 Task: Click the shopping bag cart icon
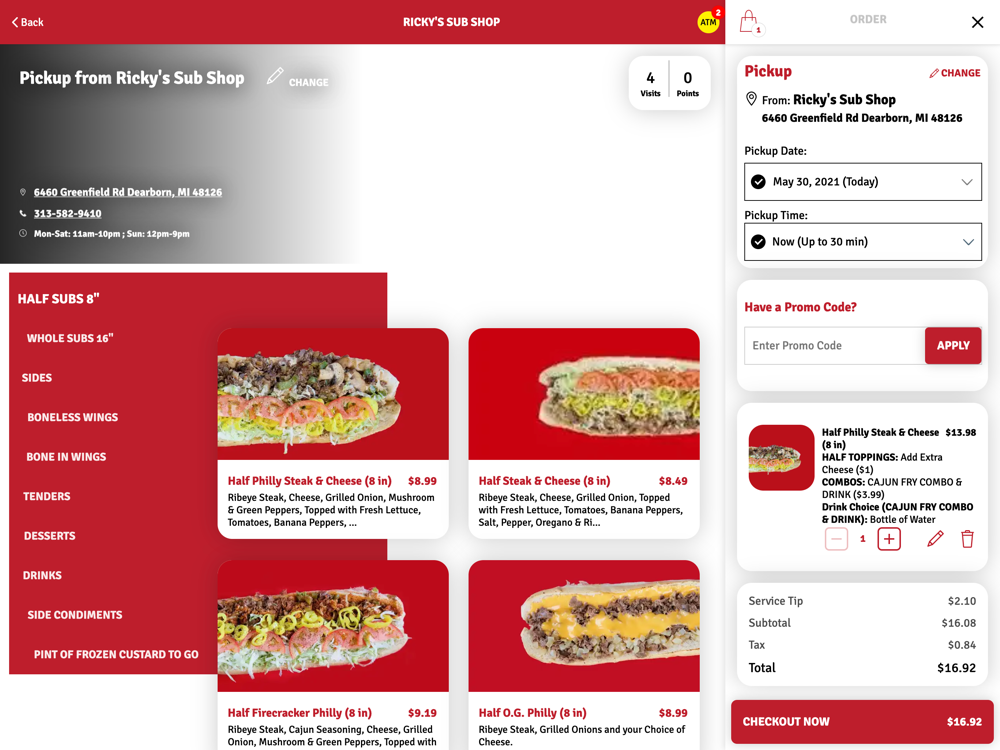point(751,22)
